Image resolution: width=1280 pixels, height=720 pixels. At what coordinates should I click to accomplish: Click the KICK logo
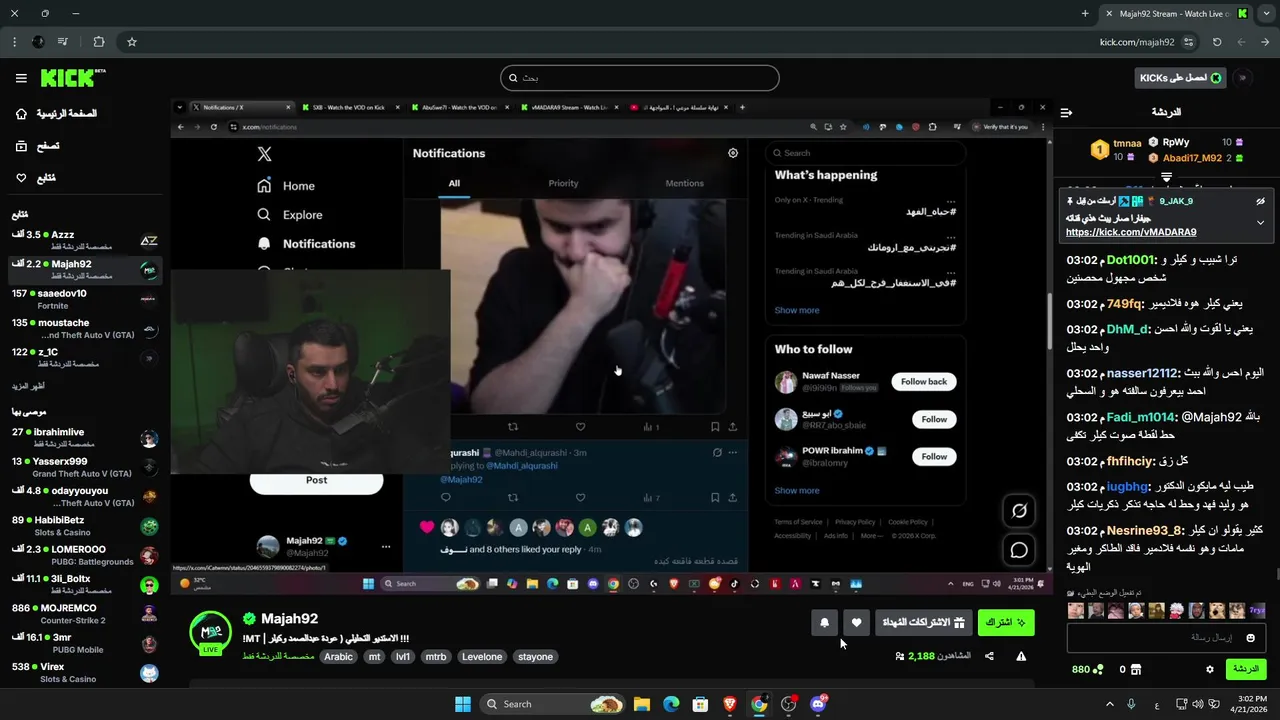(72, 78)
